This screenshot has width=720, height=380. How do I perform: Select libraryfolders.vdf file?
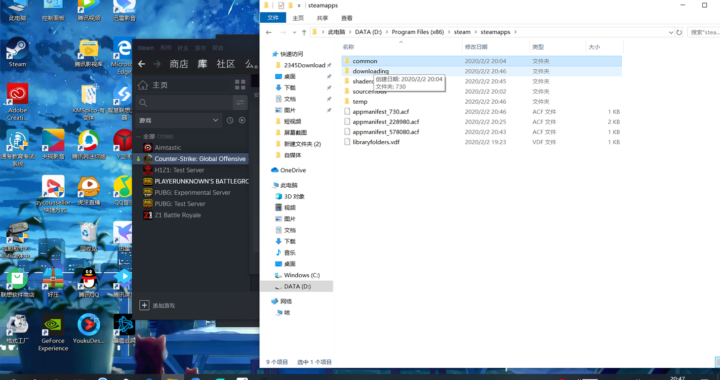tap(482, 142)
